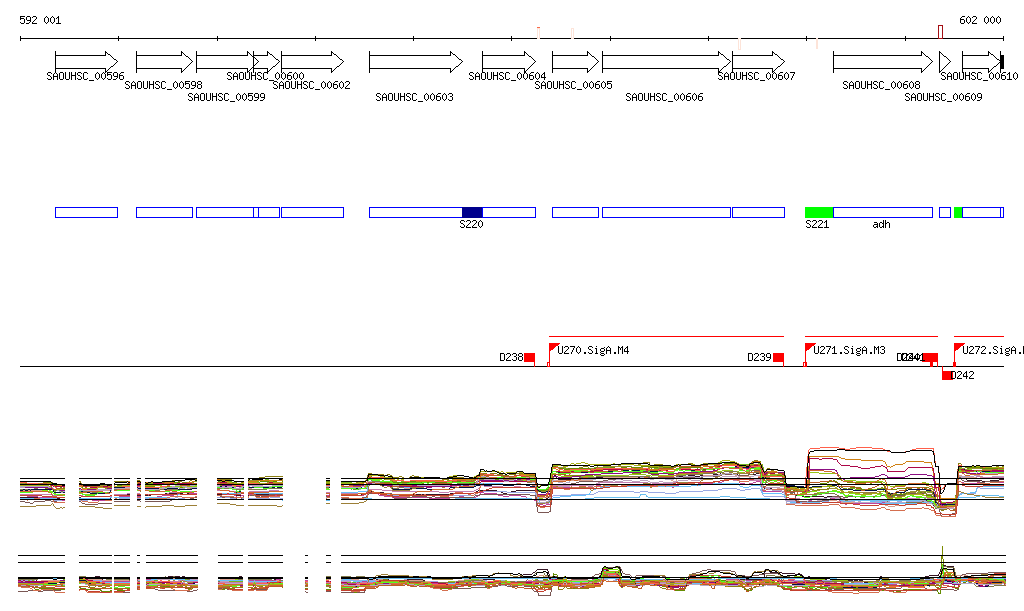Select the blue annotation box under SAOUHSC_00605

click(575, 212)
